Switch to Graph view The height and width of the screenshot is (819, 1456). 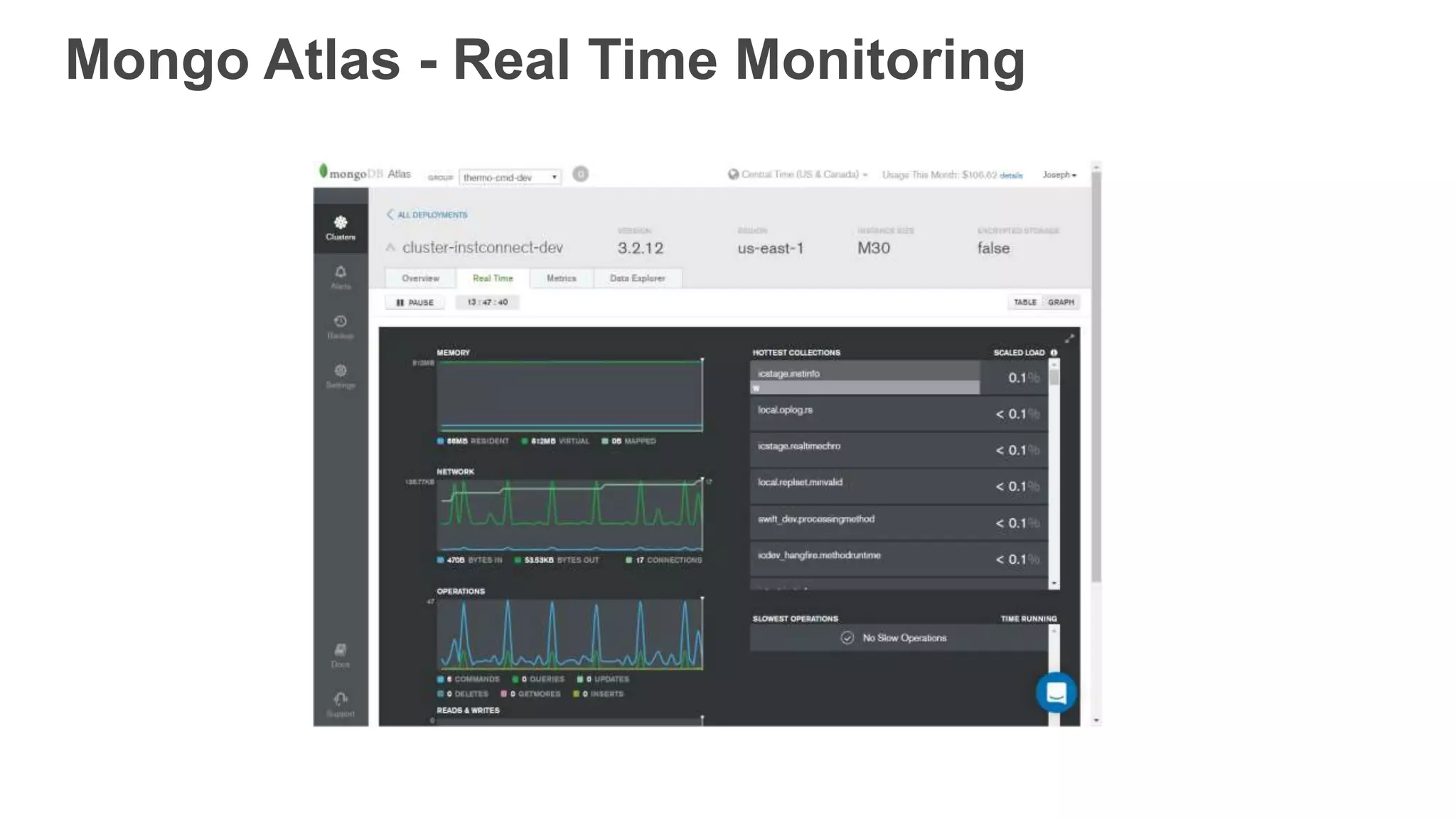[x=1061, y=302]
